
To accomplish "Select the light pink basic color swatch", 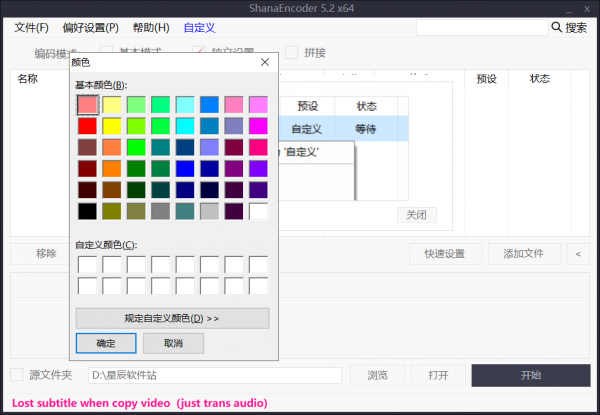I will (x=87, y=105).
